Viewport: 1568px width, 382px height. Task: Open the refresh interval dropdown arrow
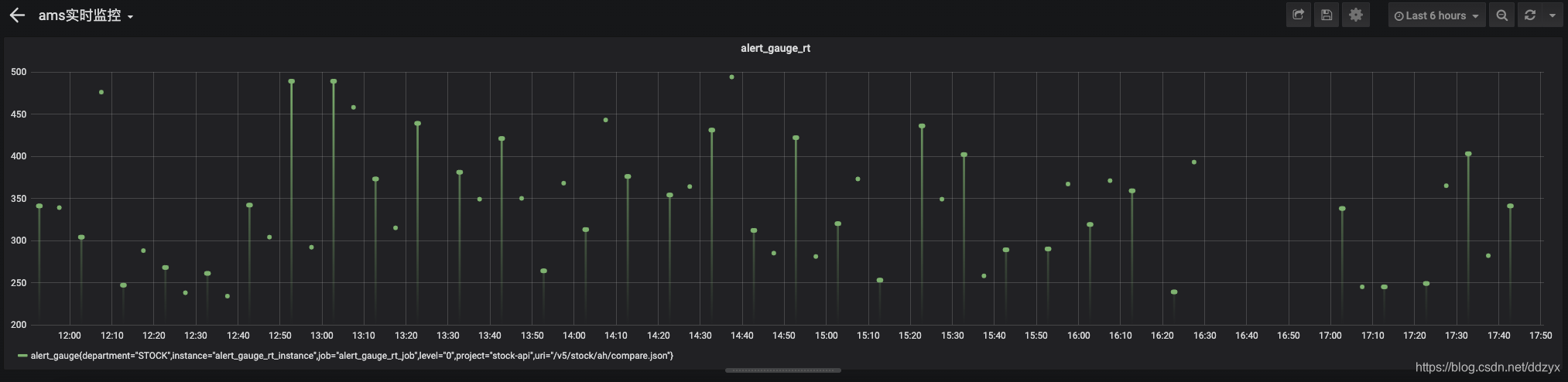[1552, 15]
